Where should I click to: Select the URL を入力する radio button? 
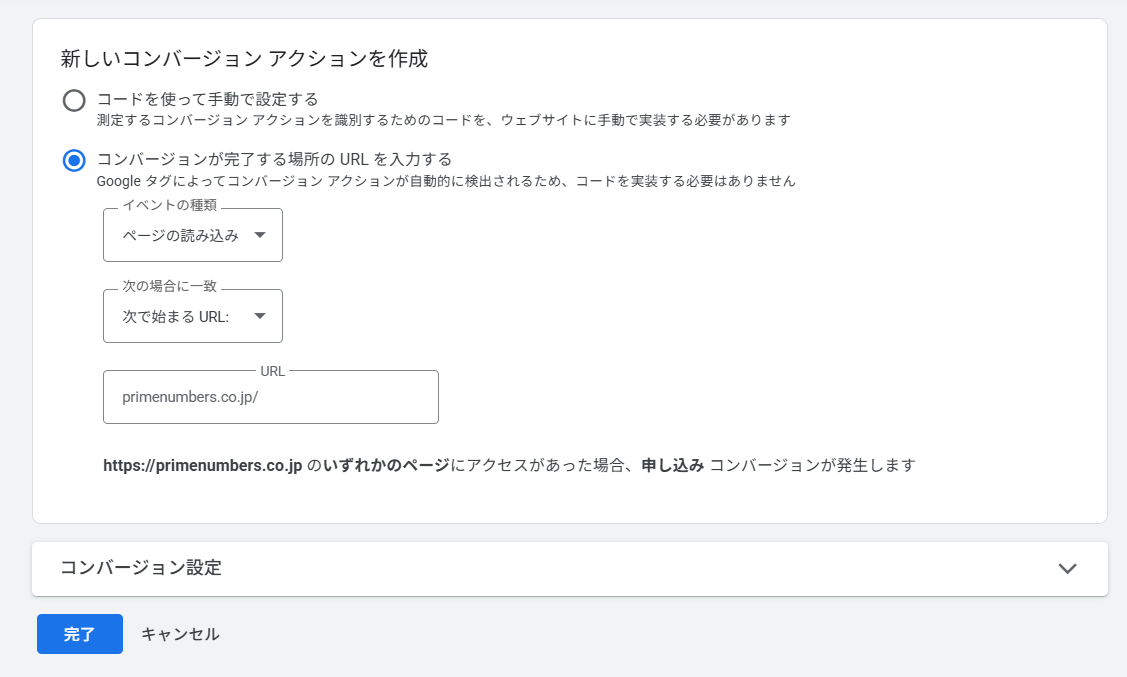click(x=74, y=160)
